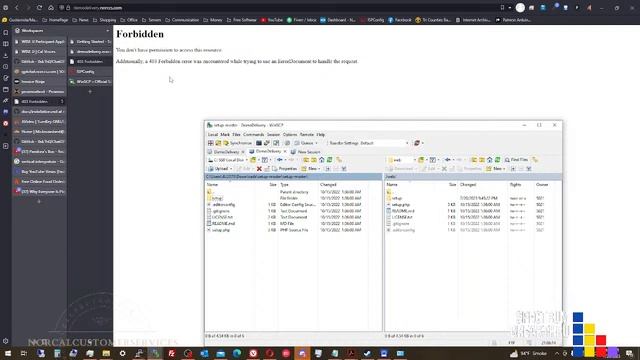The height and width of the screenshot is (360, 640).
Task: Add new tab with plus in second column
Action: click(x=90, y=91)
